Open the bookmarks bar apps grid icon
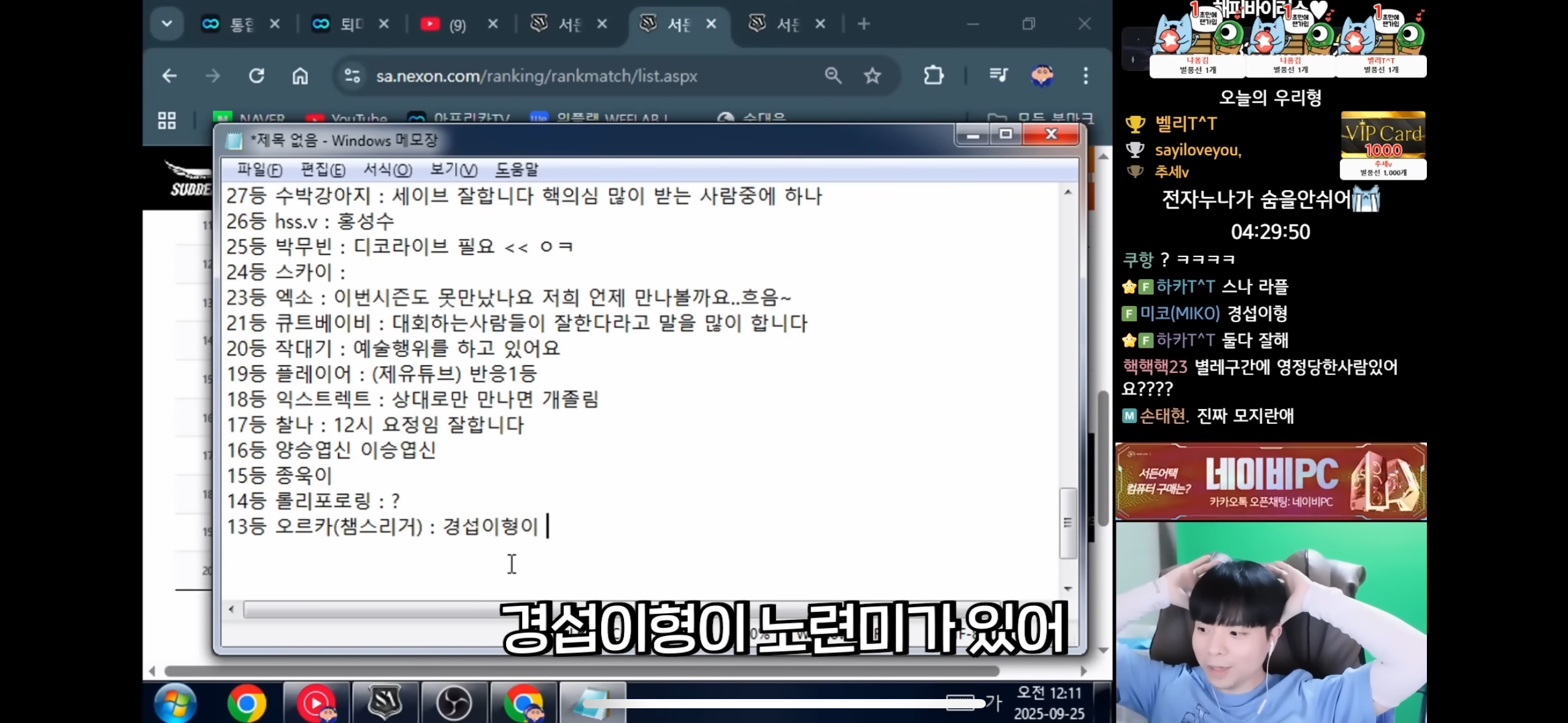Viewport: 1568px width, 723px height. coord(167,120)
